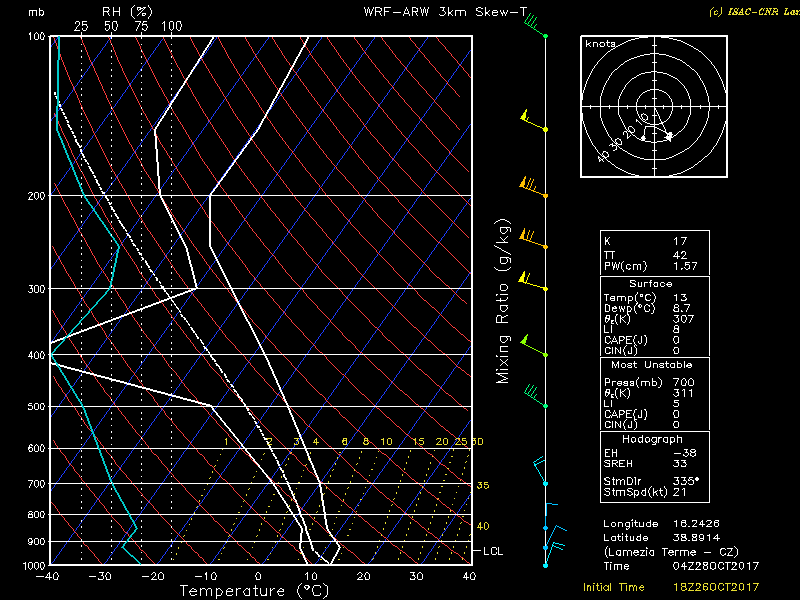The image size is (800, 600).
Task: Click the 1000 mb pressure axis label
Action: [x=34, y=565]
